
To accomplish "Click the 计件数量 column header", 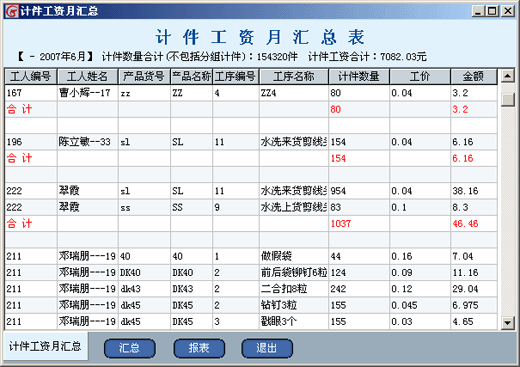I will [359, 77].
